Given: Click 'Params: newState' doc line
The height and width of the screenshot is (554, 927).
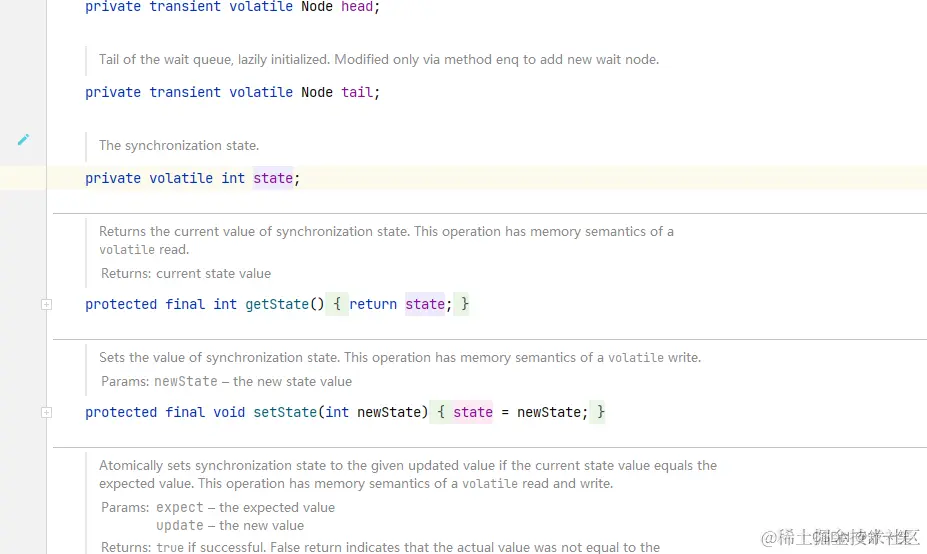Looking at the screenshot, I should point(226,381).
